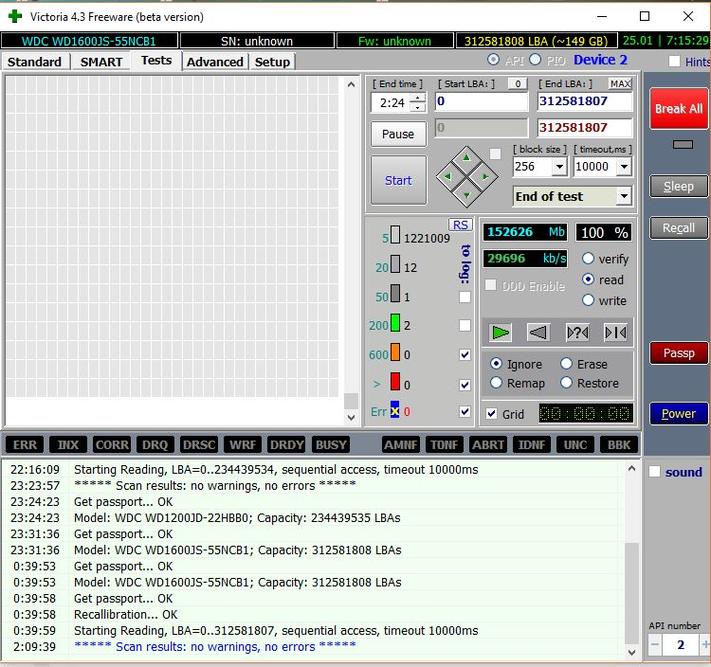Select the PIO access mode radio
711x667 pixels.
tap(535, 59)
